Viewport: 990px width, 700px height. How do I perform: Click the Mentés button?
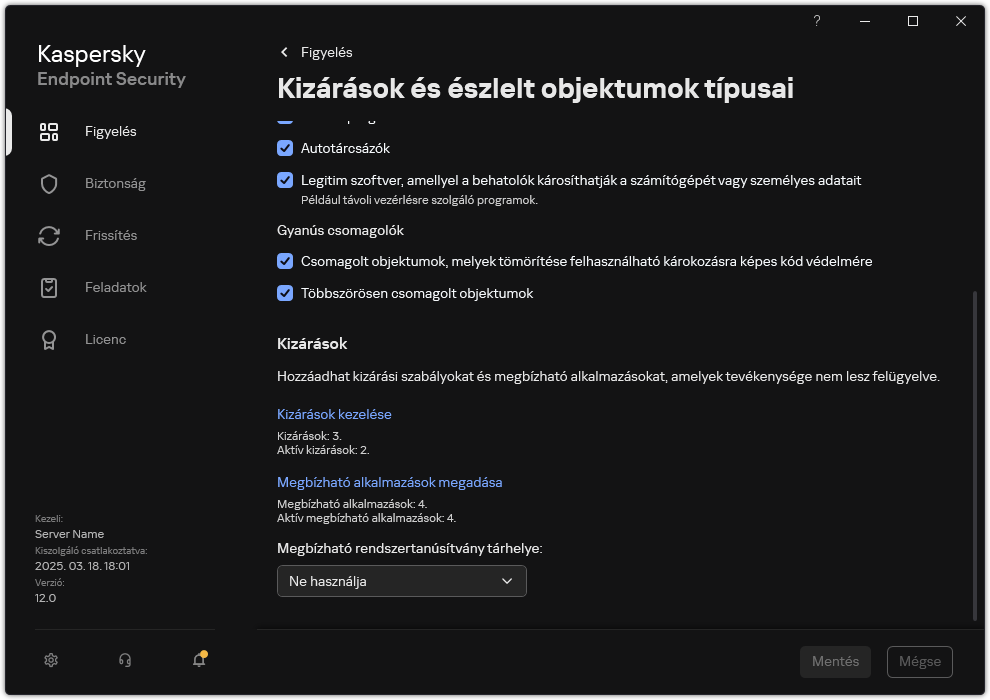pos(835,661)
